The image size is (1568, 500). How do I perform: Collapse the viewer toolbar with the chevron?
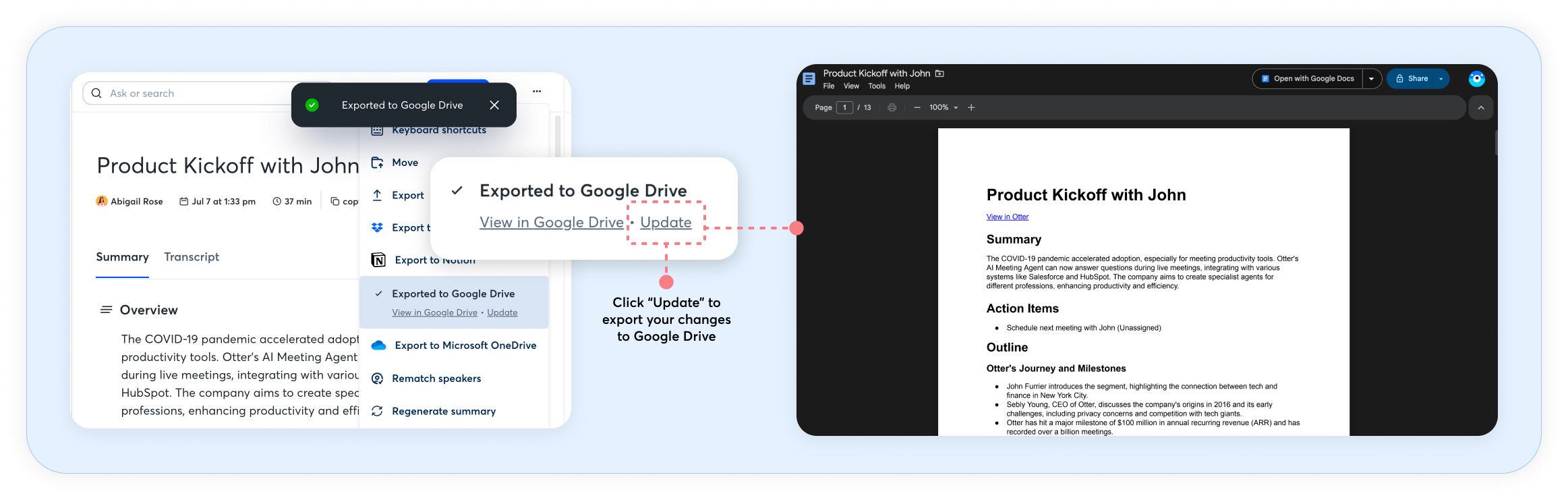point(1481,108)
